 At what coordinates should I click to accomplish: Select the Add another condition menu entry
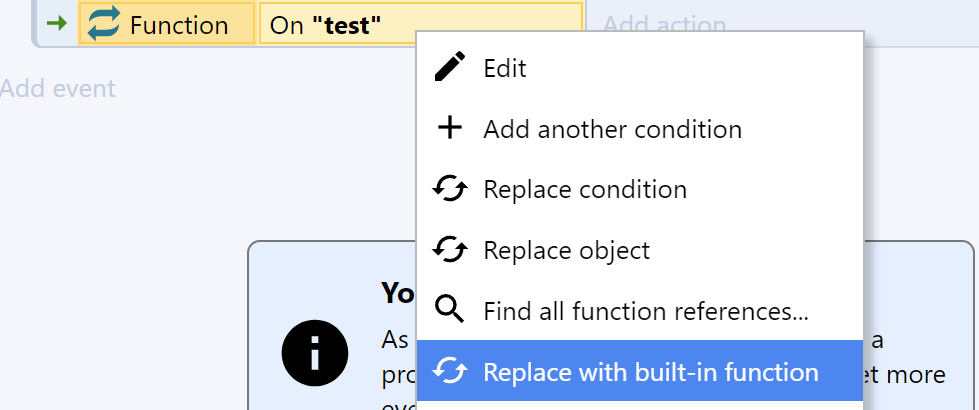pos(640,129)
